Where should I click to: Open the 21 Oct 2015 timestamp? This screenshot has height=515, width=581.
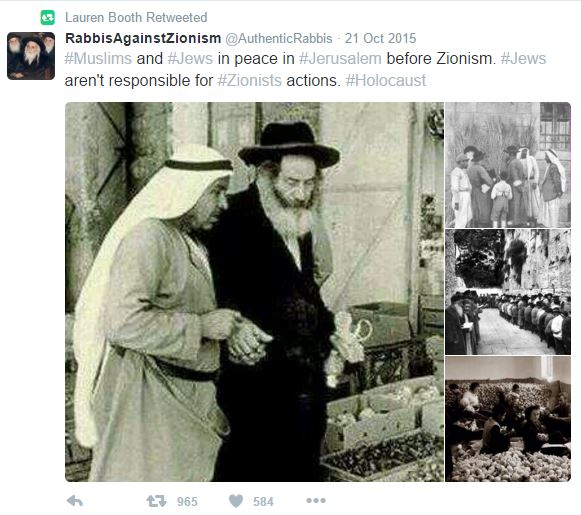380,38
